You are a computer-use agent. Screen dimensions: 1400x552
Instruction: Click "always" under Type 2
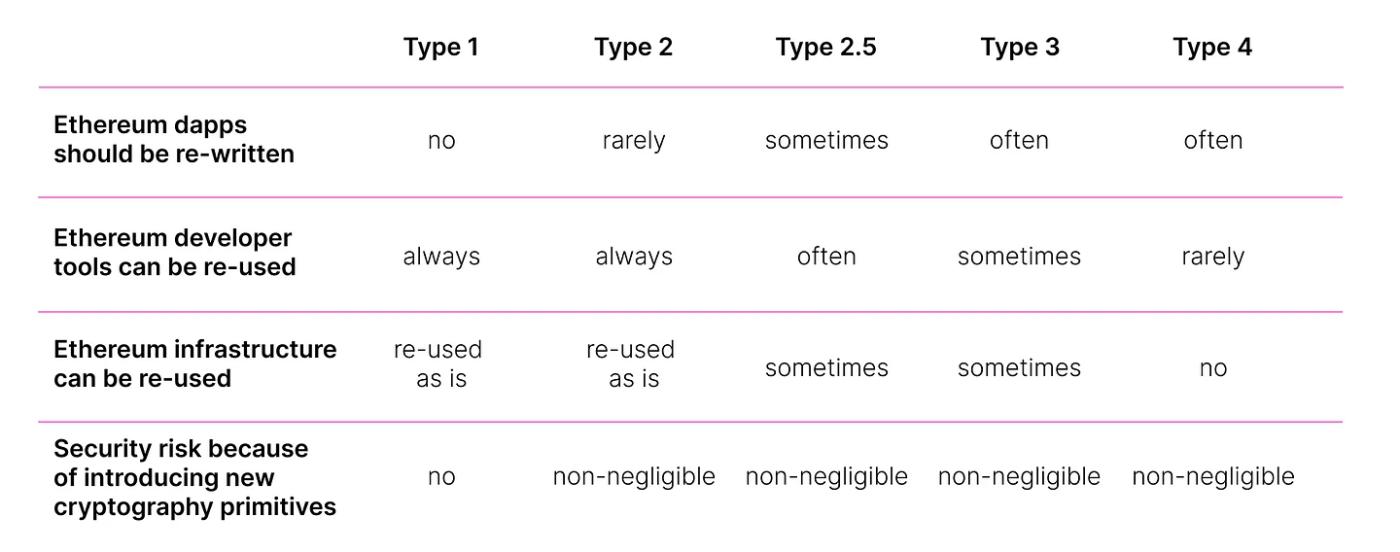634,257
